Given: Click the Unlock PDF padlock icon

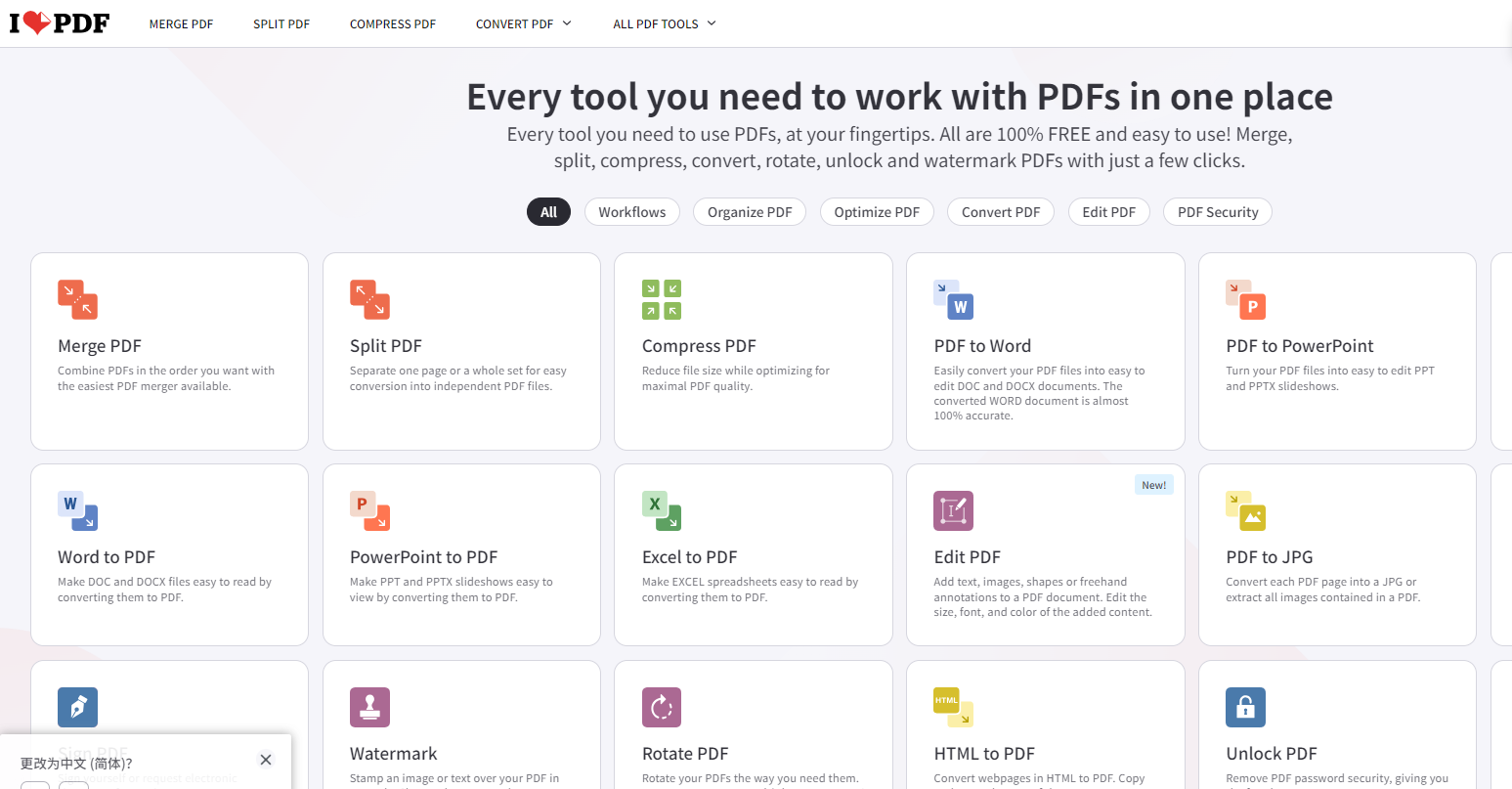Looking at the screenshot, I should point(1245,707).
